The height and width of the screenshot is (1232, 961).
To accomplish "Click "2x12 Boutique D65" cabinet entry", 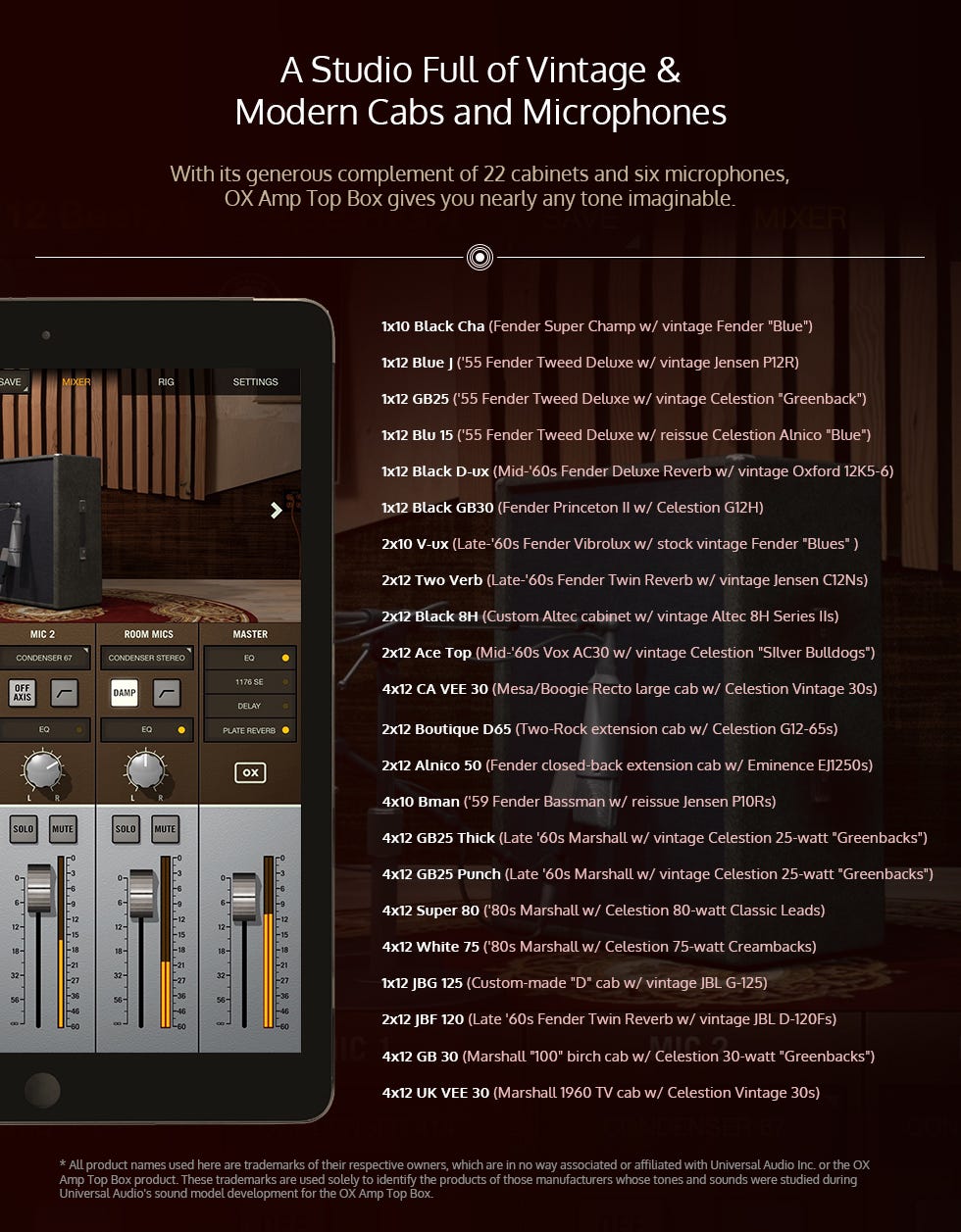I will point(610,729).
